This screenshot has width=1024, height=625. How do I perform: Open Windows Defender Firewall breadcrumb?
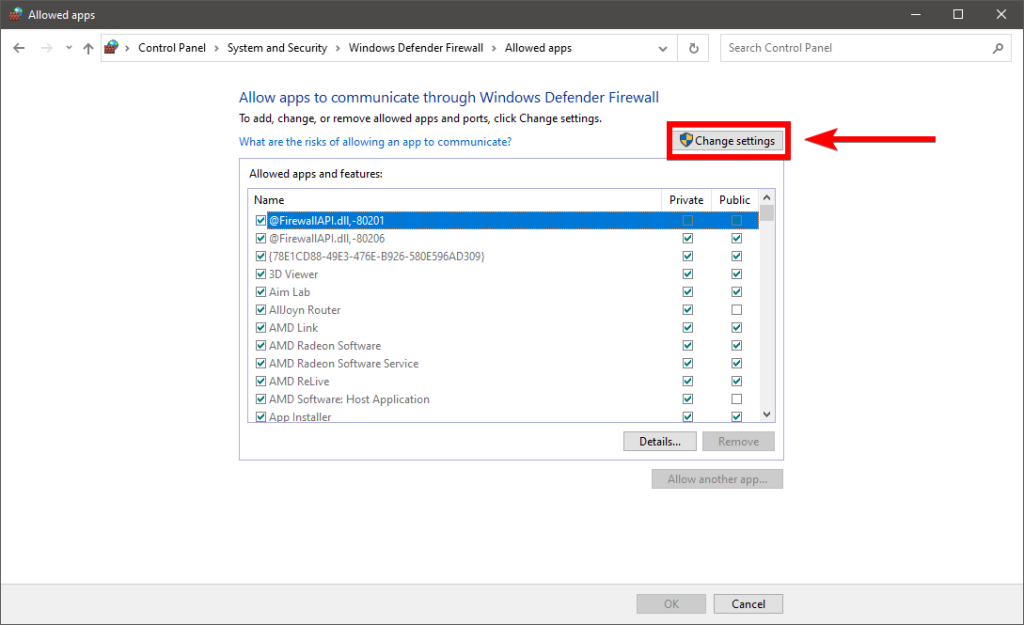pos(416,48)
